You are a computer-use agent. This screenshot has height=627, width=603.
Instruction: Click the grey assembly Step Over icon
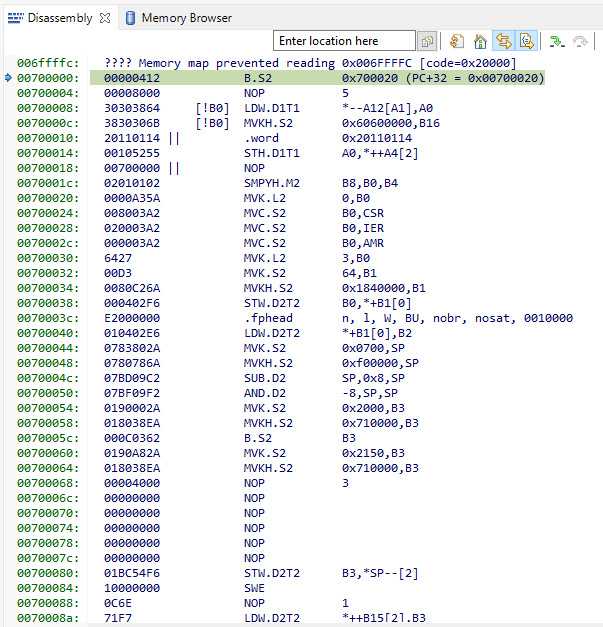(x=582, y=41)
